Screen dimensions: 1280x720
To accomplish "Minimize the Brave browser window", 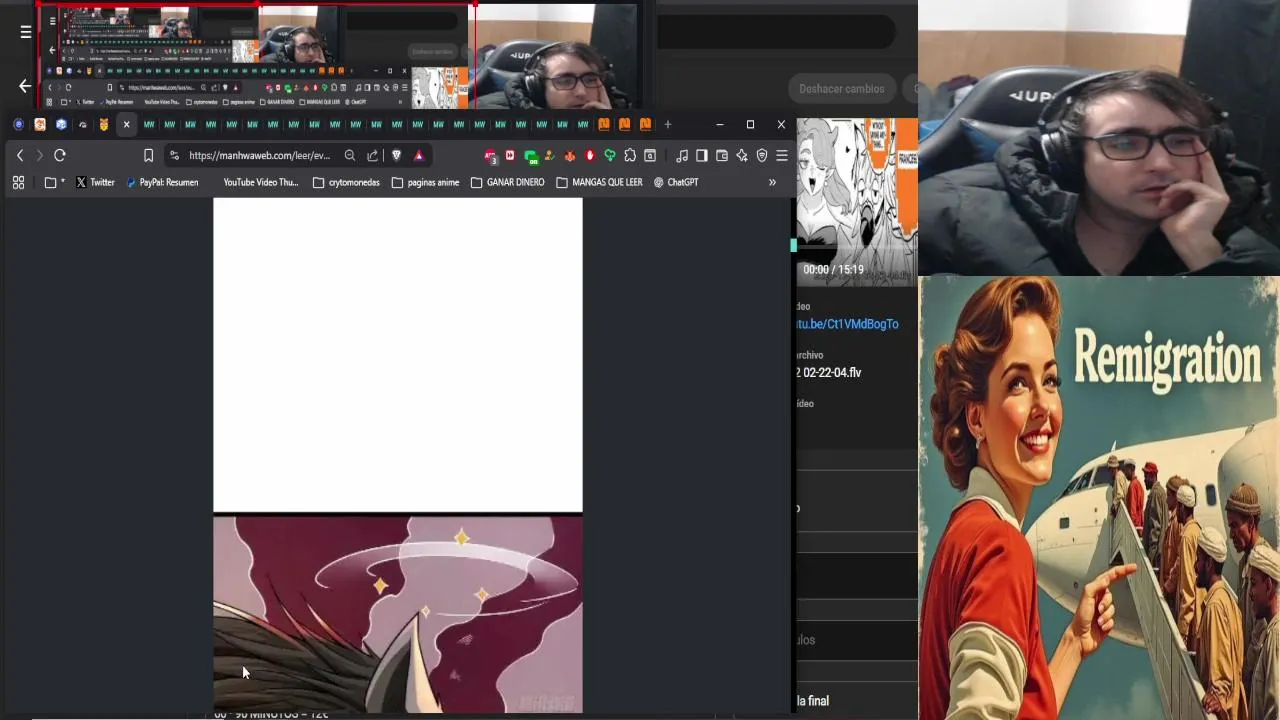I will click(719, 124).
